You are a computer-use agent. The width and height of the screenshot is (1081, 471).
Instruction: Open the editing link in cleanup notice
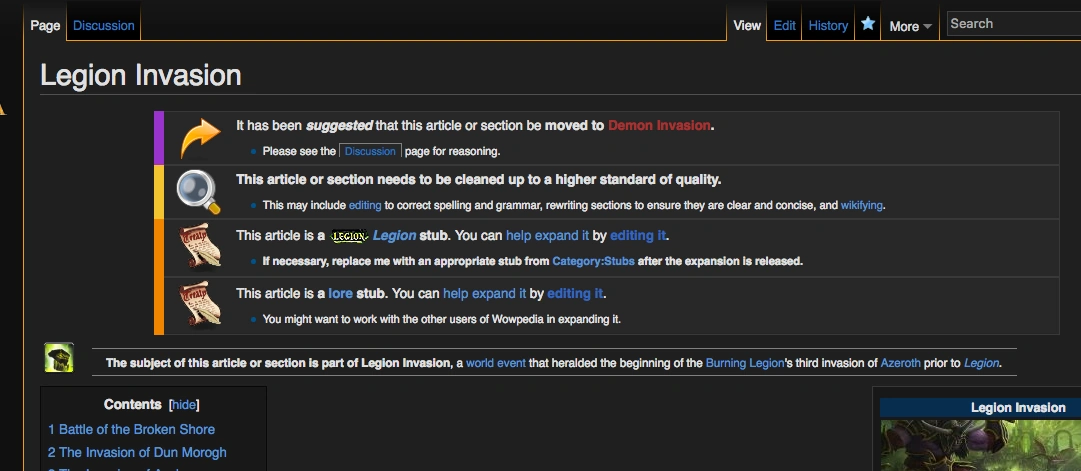click(365, 205)
